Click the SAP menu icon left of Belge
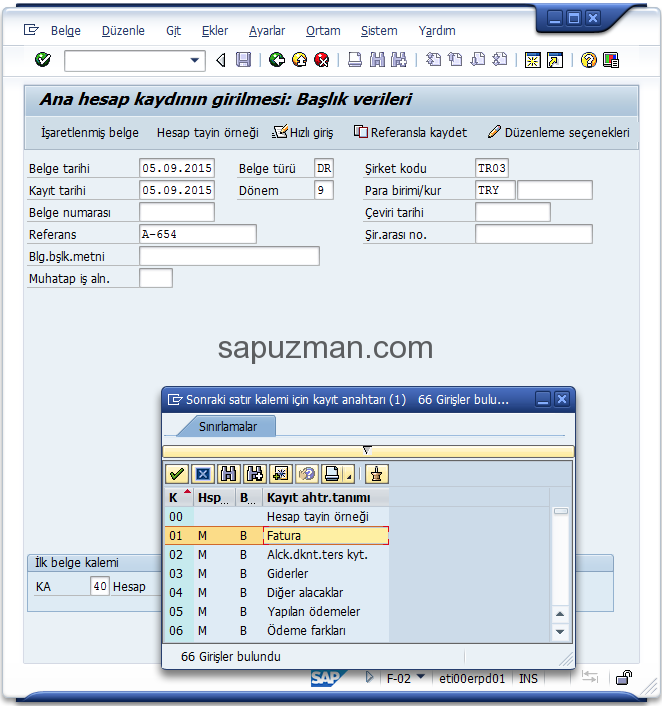The width and height of the screenshot is (662, 706). point(31,30)
